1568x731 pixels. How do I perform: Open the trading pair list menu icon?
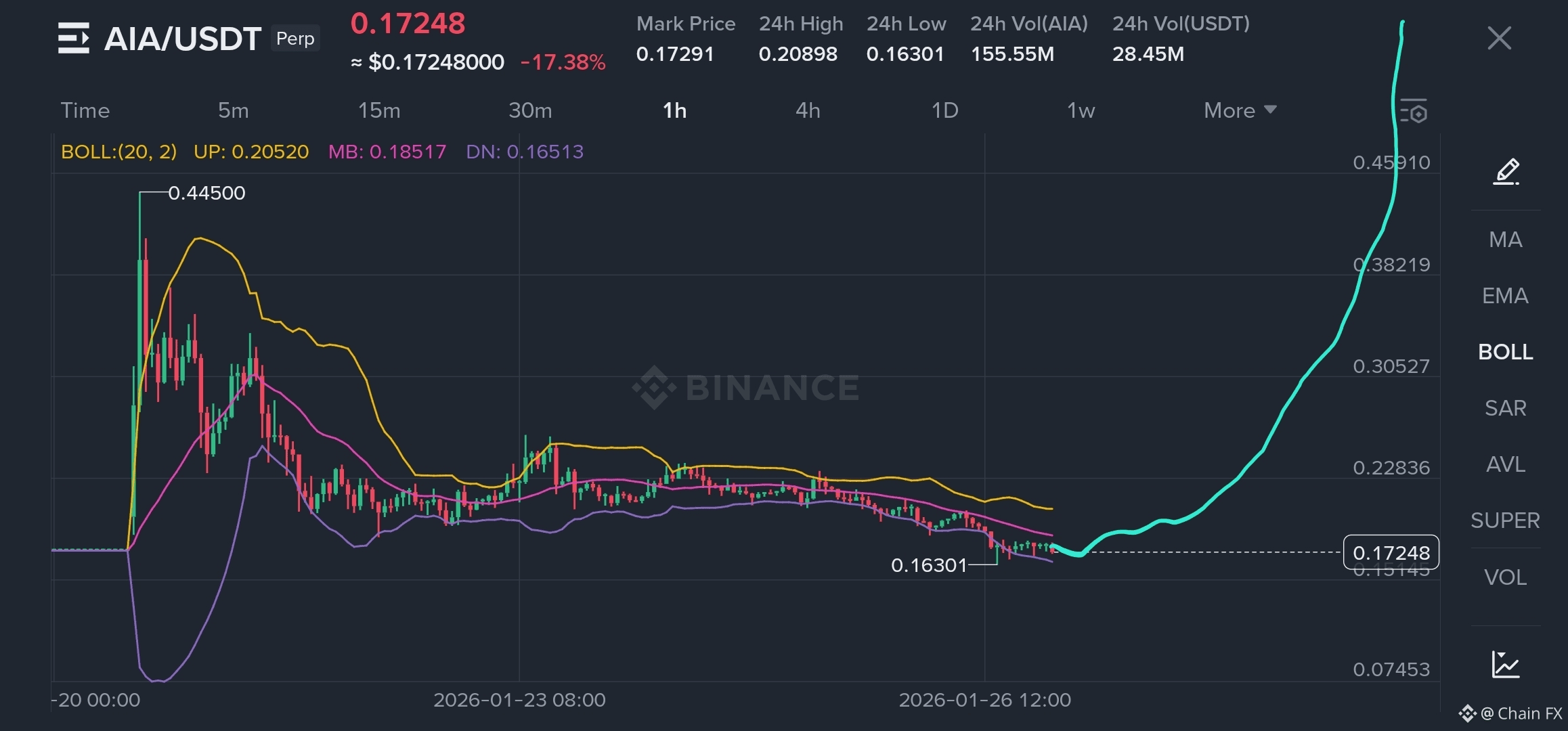point(73,38)
